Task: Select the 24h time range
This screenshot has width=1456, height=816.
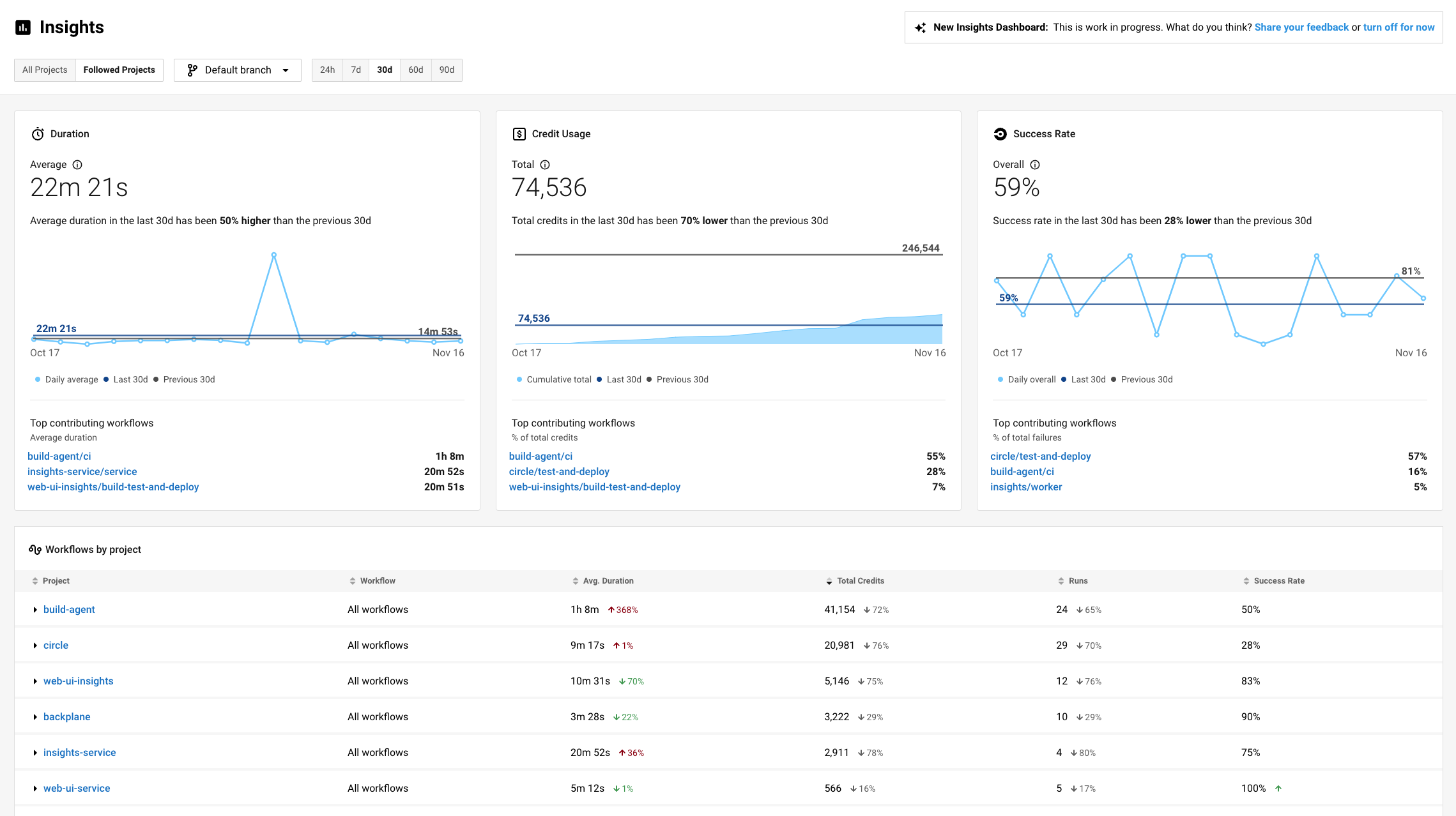Action: point(327,70)
